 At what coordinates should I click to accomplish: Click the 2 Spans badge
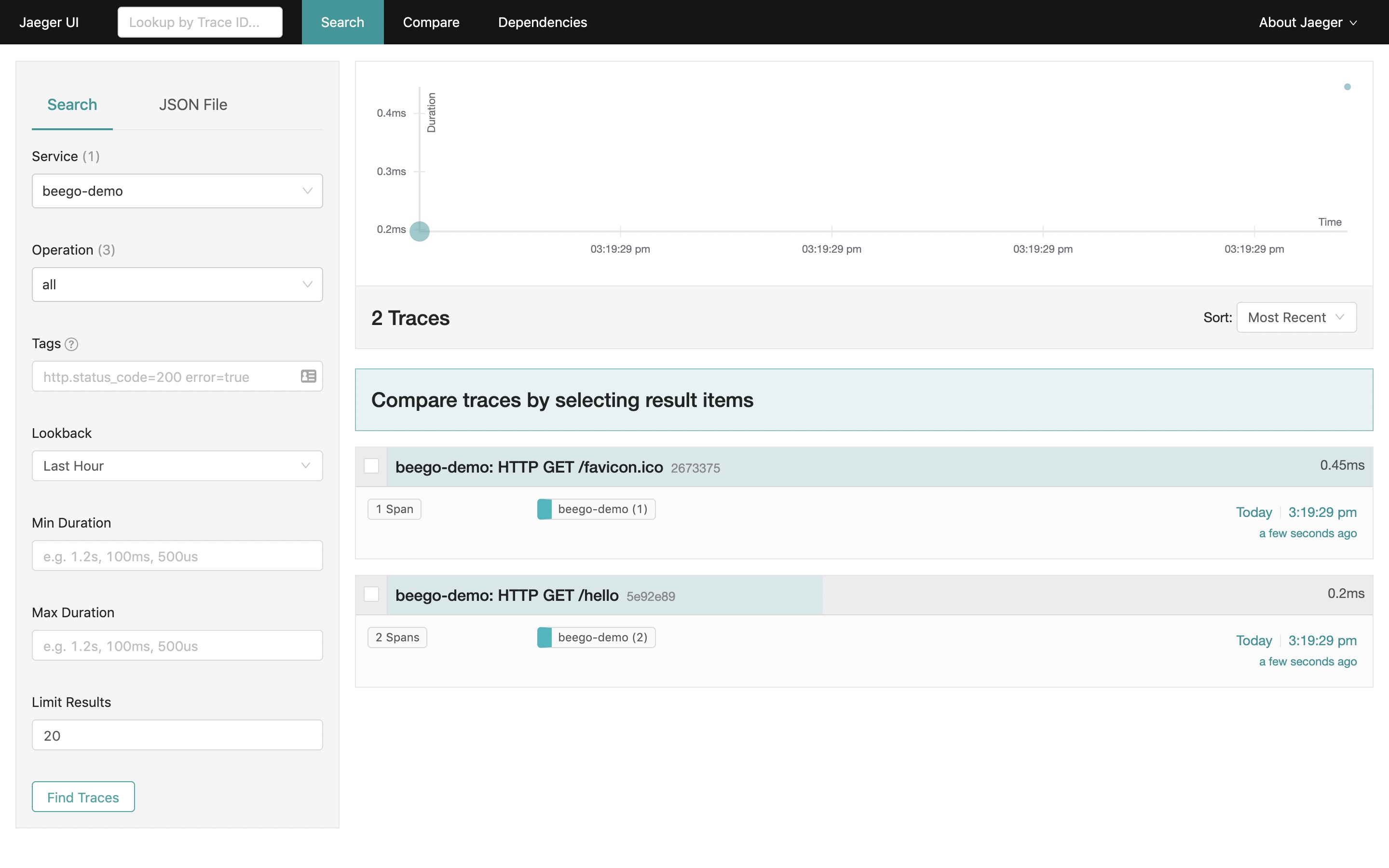[397, 637]
